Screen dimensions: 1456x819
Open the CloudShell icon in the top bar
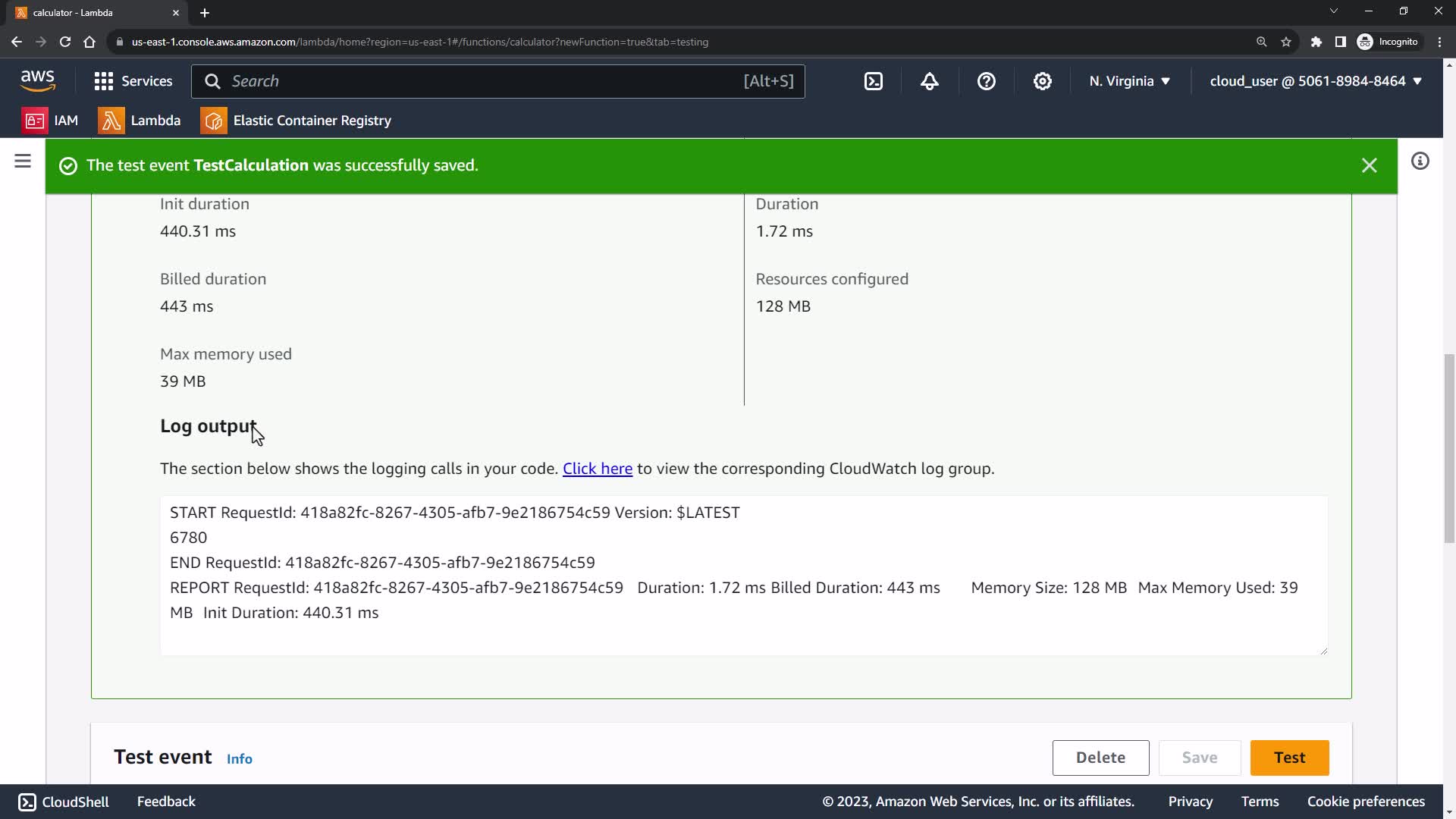coord(874,81)
